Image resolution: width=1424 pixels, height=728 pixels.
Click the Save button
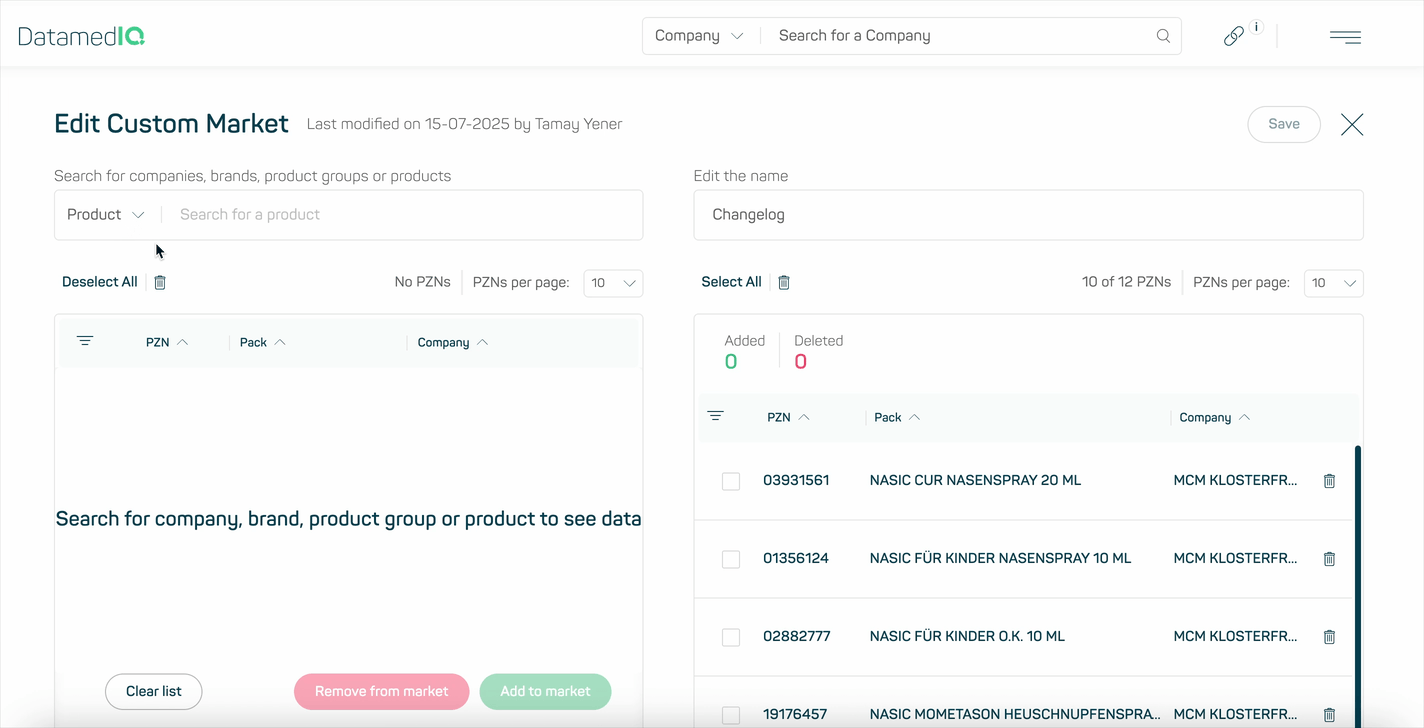1283,124
